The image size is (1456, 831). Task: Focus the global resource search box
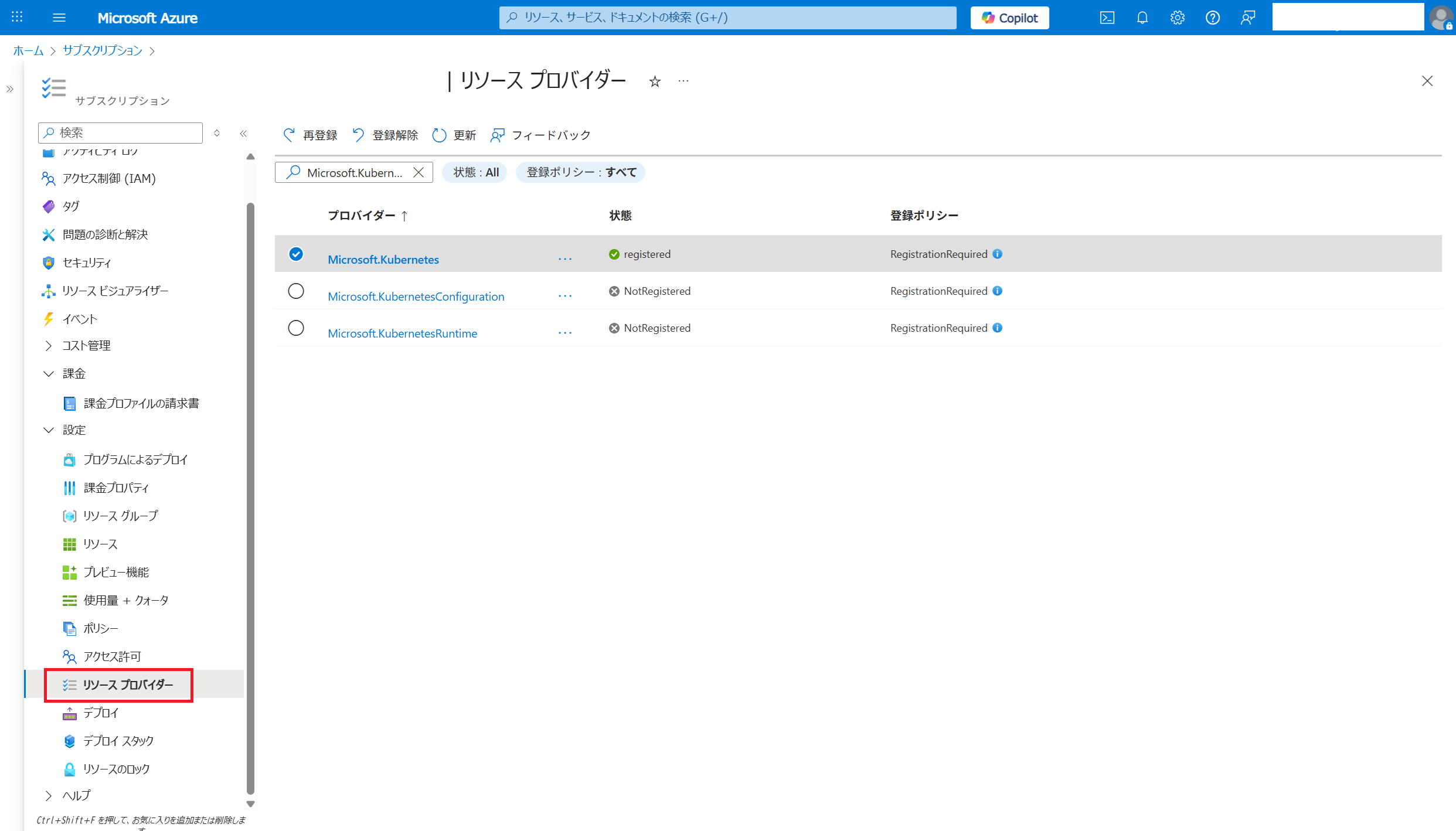[x=727, y=18]
